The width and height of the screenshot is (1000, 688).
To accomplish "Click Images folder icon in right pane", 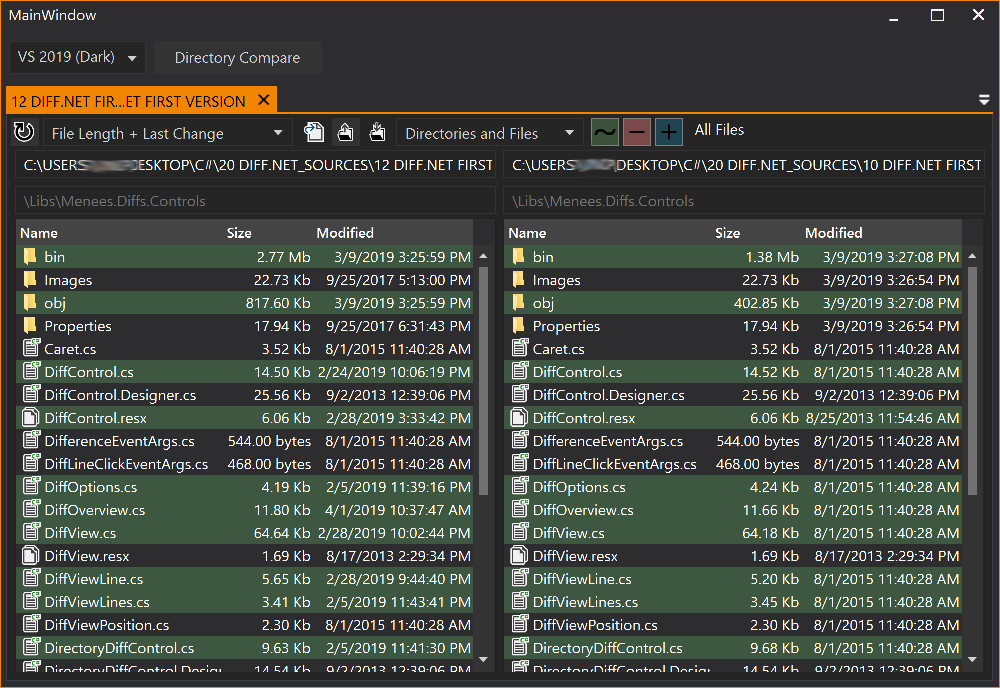I will [x=518, y=279].
